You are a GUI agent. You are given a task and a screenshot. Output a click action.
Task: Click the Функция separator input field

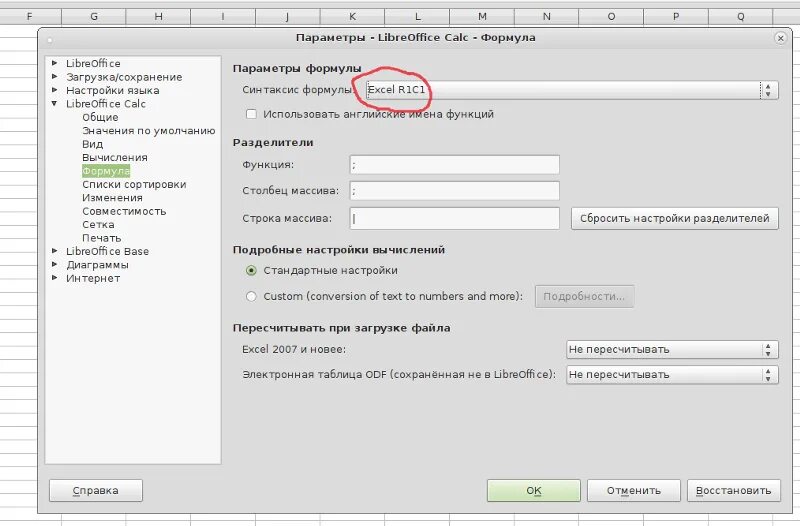click(x=455, y=165)
